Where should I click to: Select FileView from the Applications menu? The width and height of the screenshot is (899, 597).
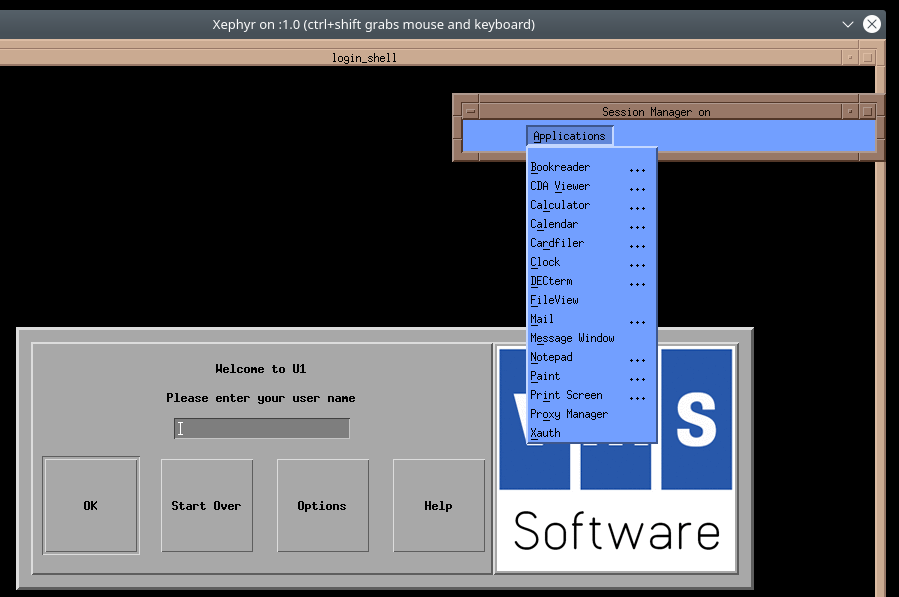click(x=554, y=300)
